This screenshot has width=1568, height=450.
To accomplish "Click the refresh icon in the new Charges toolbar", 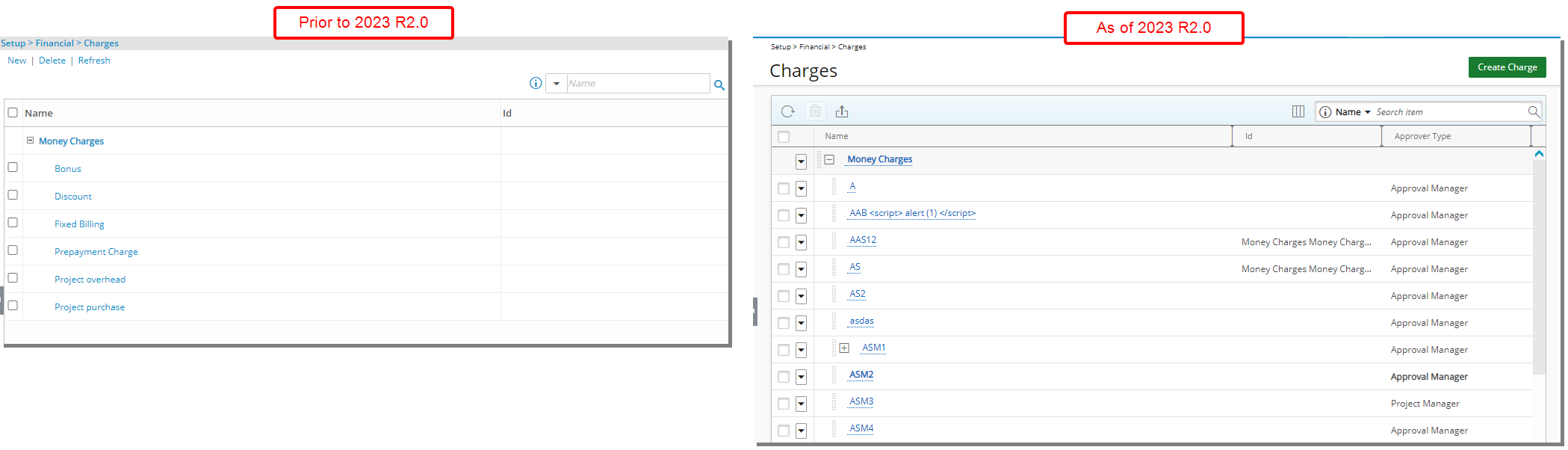I will [x=787, y=111].
